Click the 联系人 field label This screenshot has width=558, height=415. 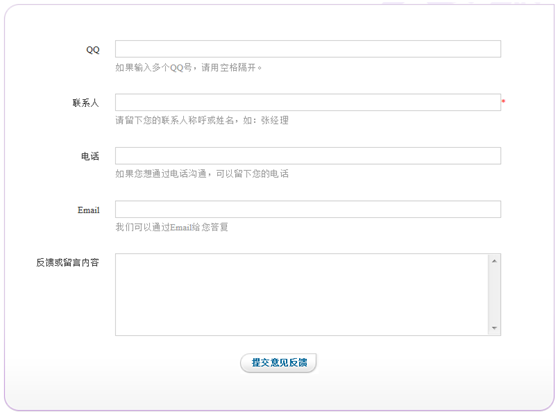(x=86, y=103)
